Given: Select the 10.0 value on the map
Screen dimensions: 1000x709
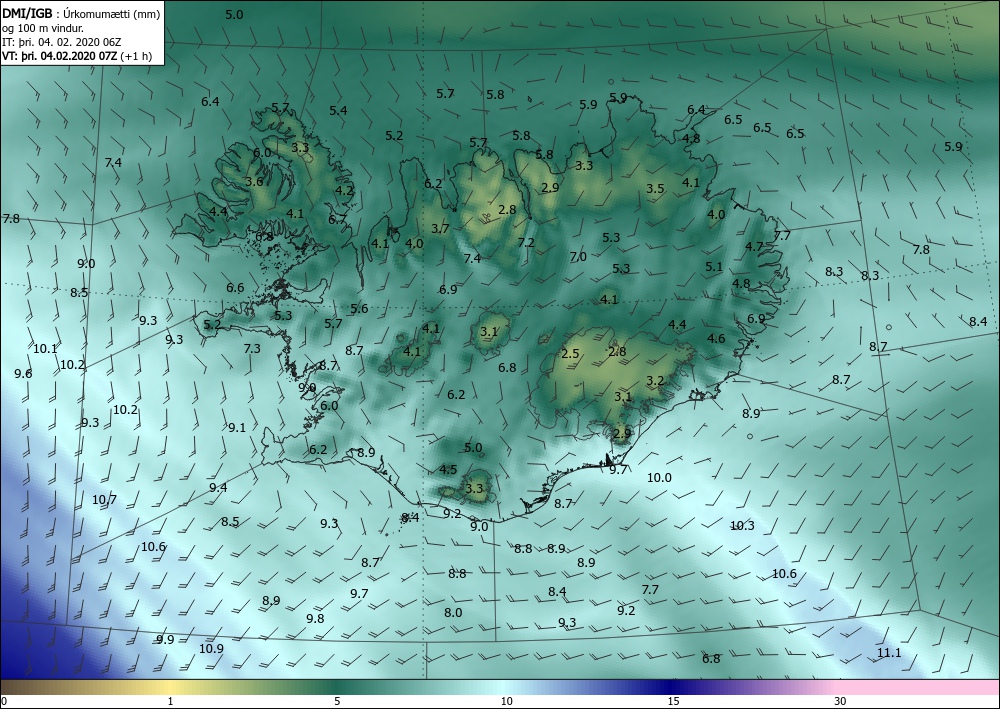Looking at the screenshot, I should (659, 478).
